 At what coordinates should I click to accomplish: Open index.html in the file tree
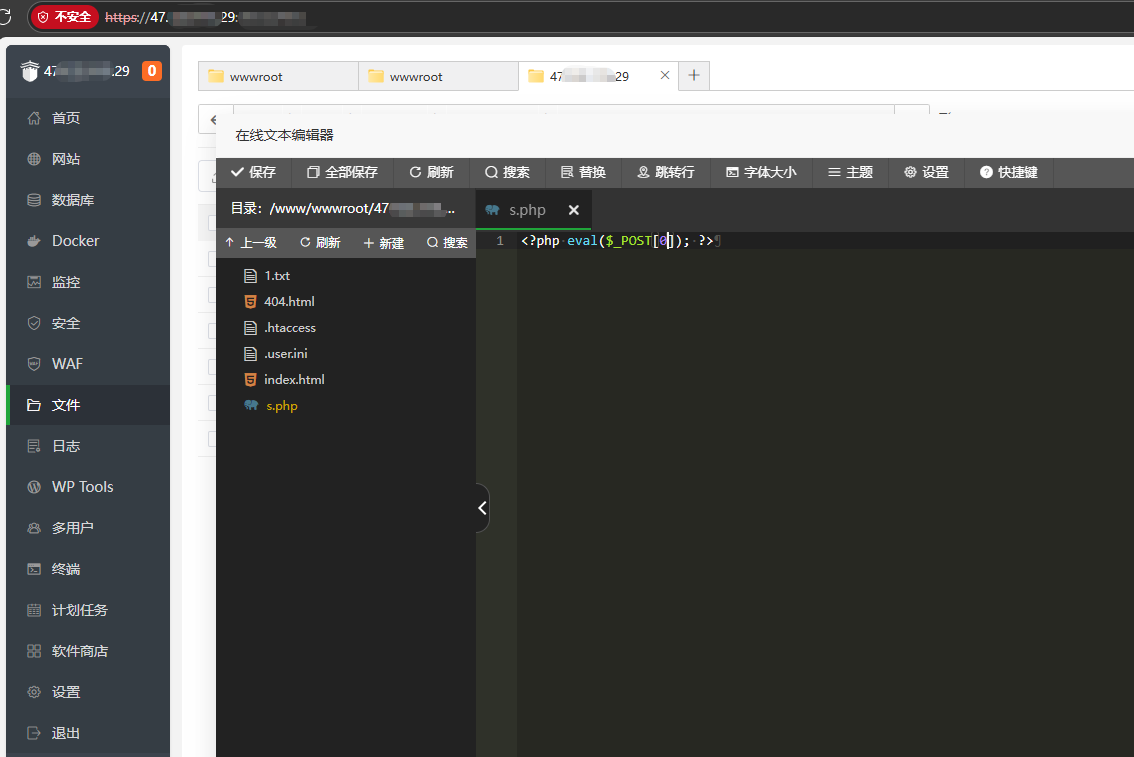click(x=294, y=380)
